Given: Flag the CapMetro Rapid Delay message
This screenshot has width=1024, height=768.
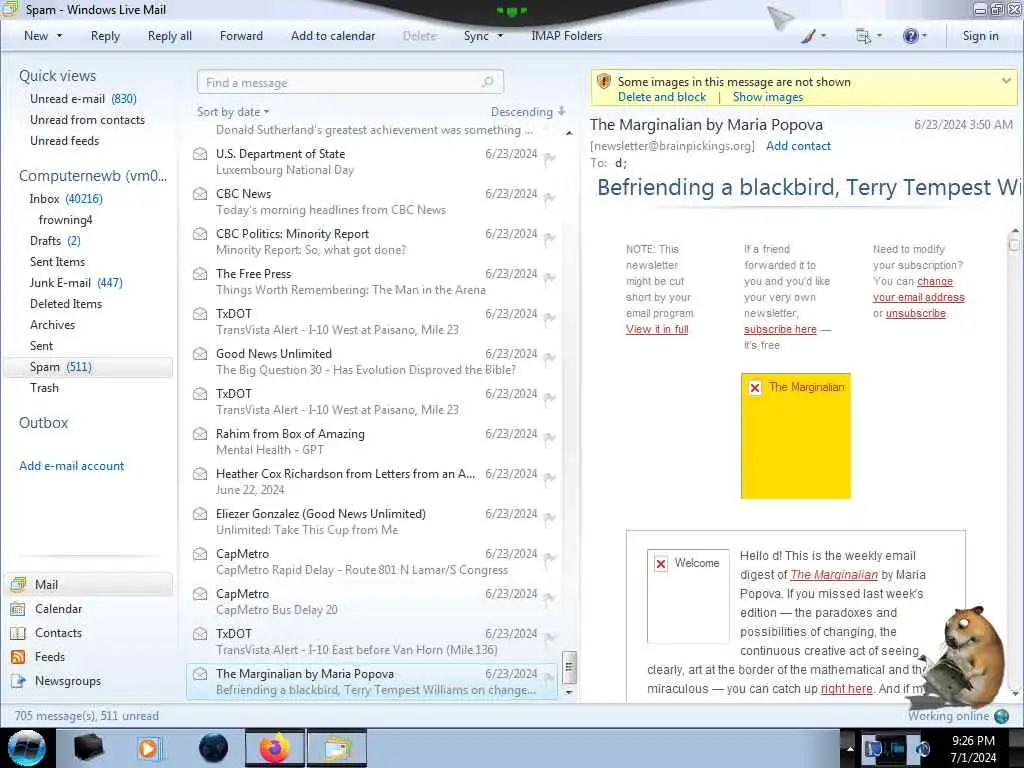Looking at the screenshot, I should [550, 558].
